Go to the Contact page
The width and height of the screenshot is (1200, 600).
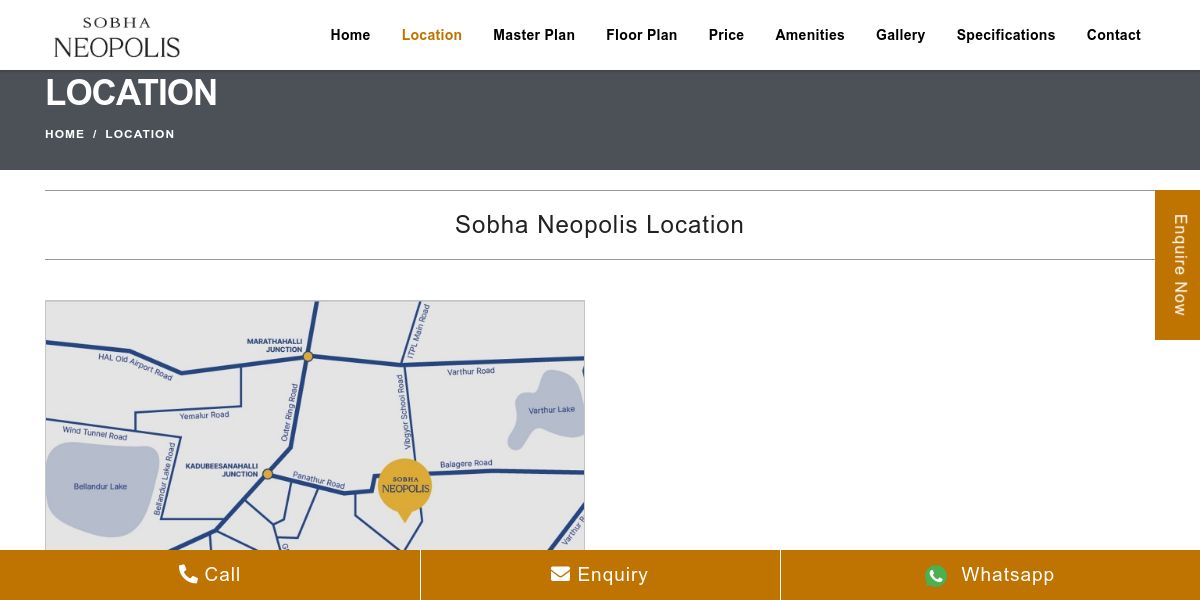1114,35
